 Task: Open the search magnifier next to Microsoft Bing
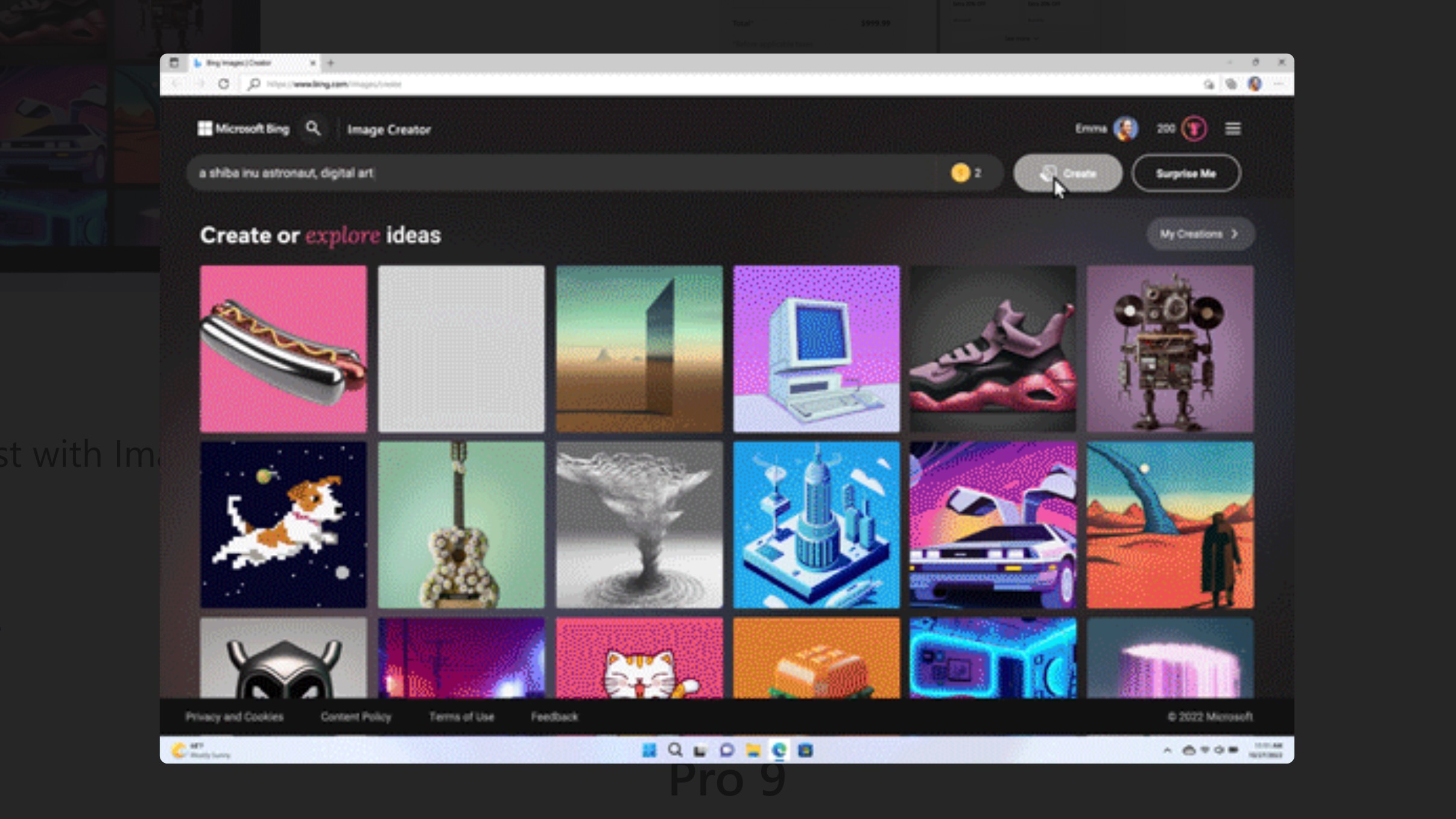(313, 128)
